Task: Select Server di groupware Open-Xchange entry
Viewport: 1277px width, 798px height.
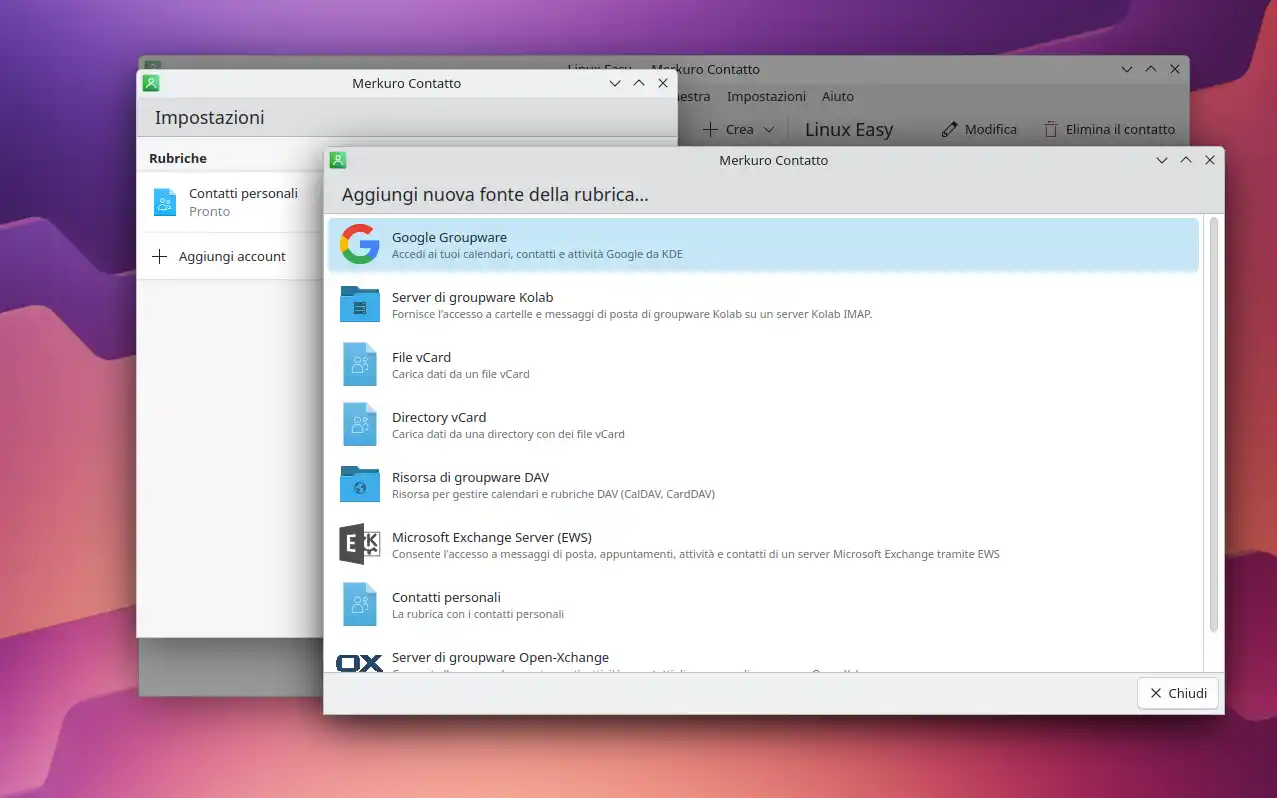Action: coord(763,655)
